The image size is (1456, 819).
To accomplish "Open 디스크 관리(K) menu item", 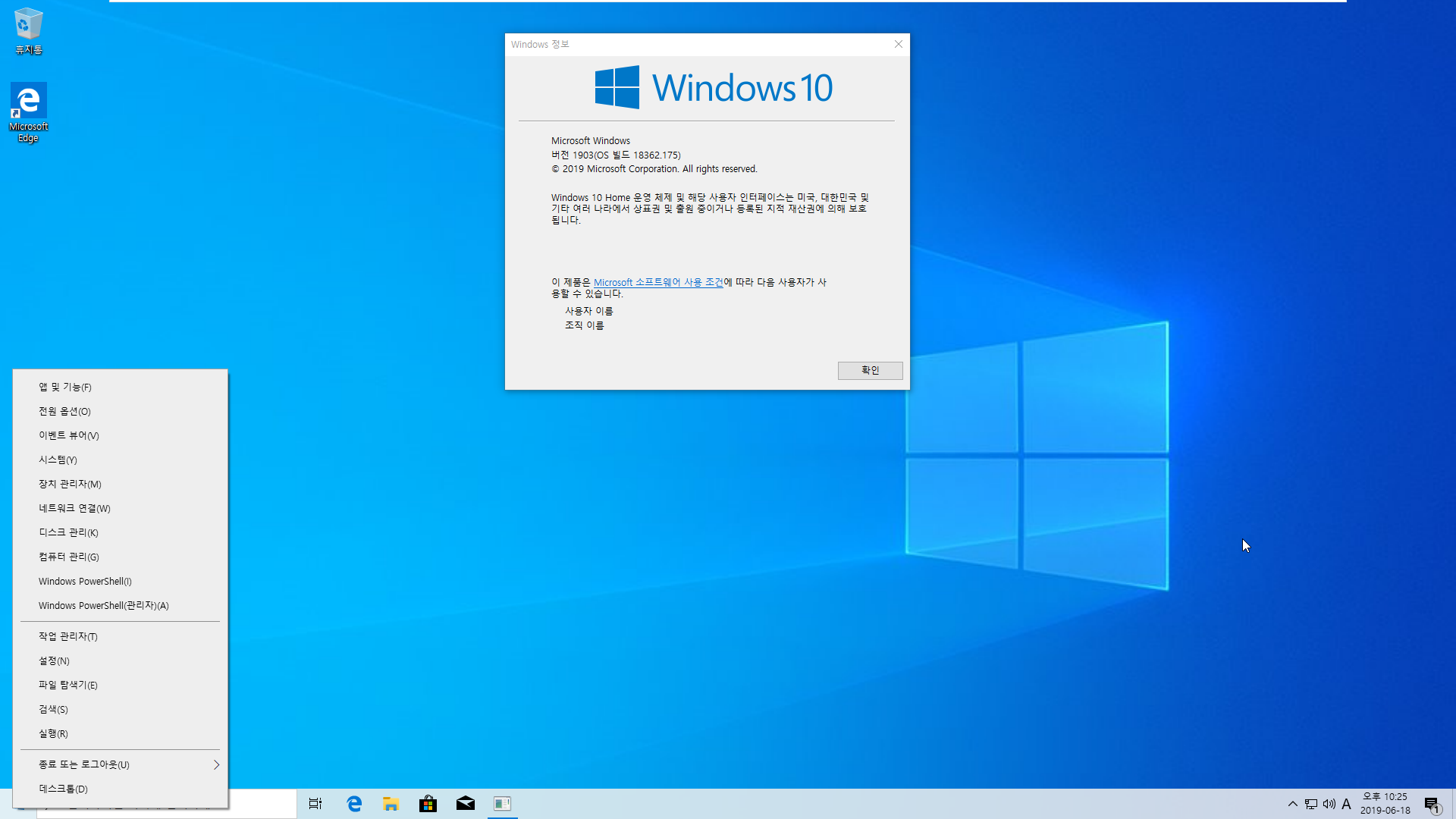I will (120, 532).
